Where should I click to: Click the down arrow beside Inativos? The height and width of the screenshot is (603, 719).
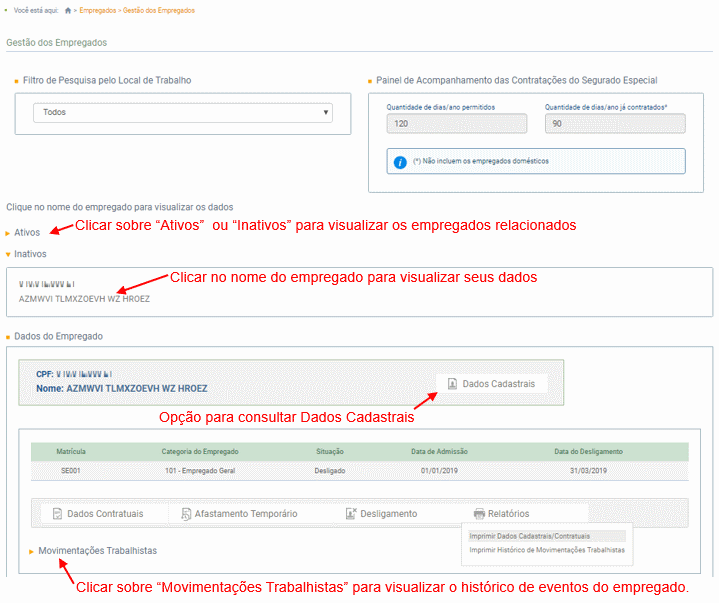click(x=8, y=254)
